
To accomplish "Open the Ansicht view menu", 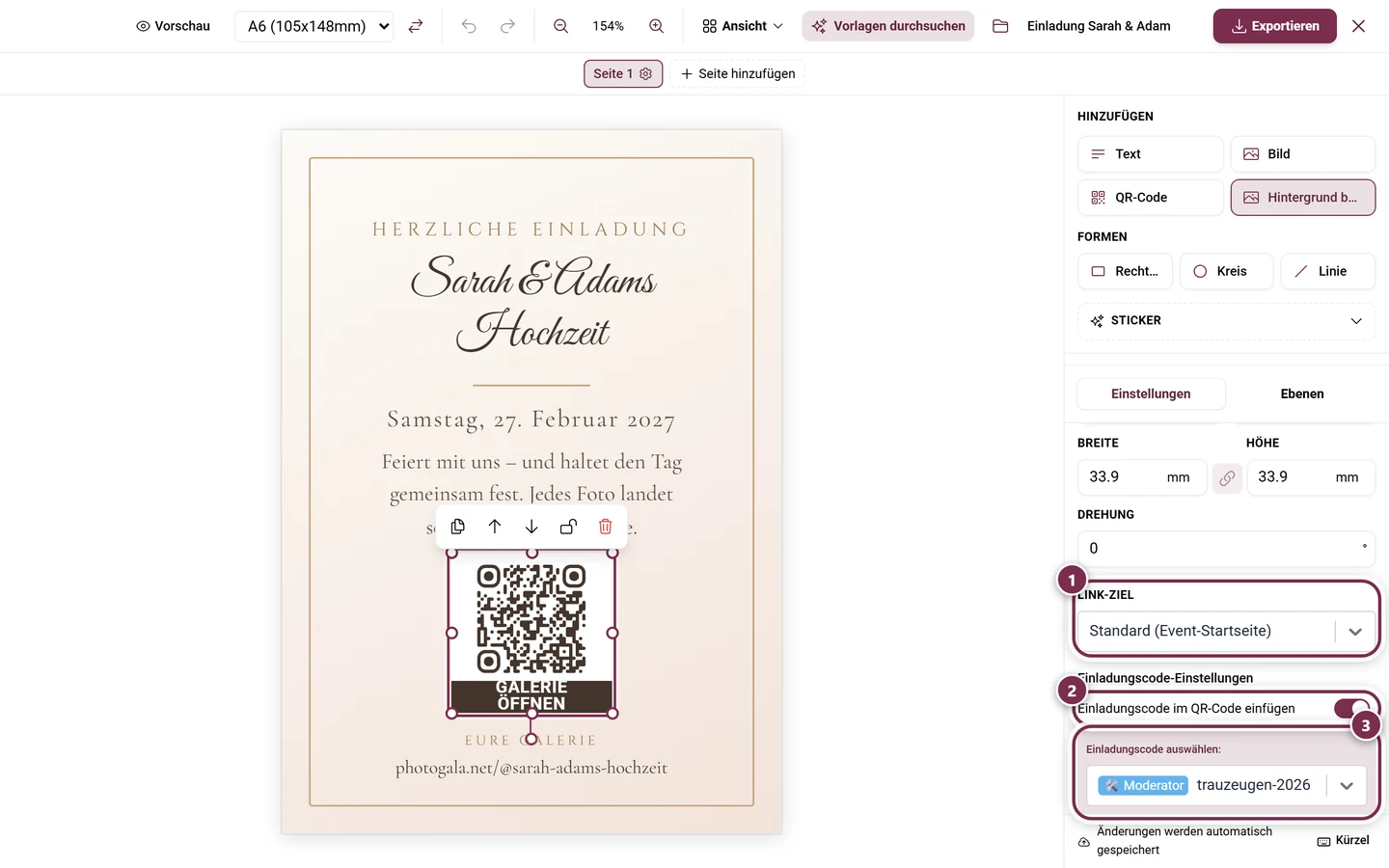I will [x=743, y=26].
